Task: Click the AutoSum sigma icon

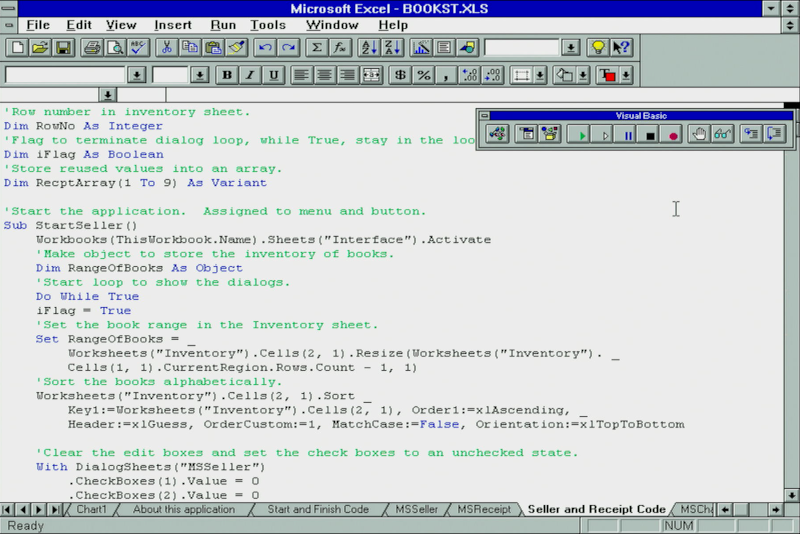Action: pos(317,47)
